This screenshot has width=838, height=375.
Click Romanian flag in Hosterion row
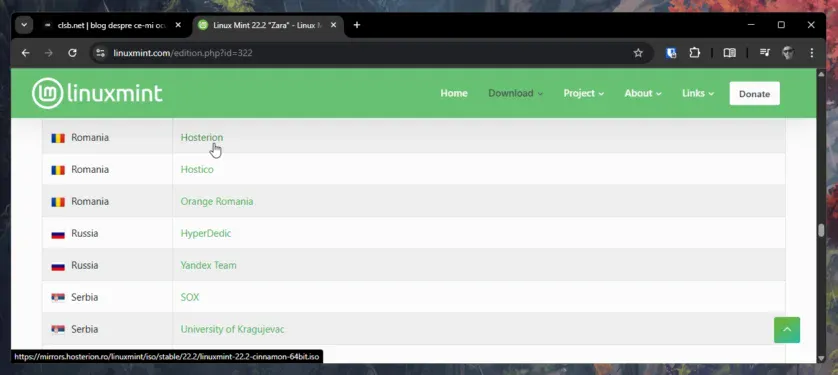pyautogui.click(x=58, y=138)
